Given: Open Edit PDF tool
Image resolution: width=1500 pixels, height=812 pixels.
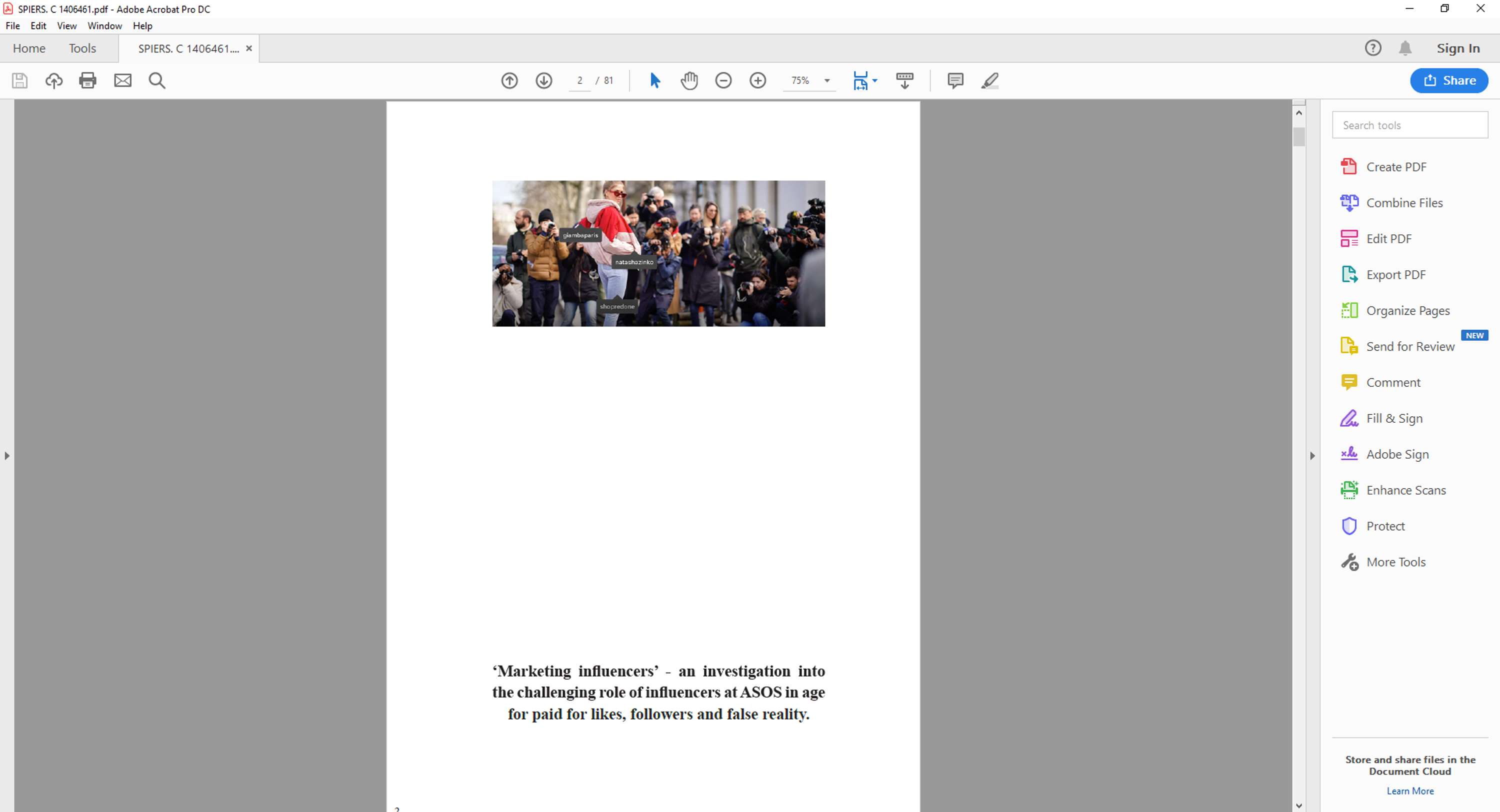Looking at the screenshot, I should pyautogui.click(x=1376, y=239).
